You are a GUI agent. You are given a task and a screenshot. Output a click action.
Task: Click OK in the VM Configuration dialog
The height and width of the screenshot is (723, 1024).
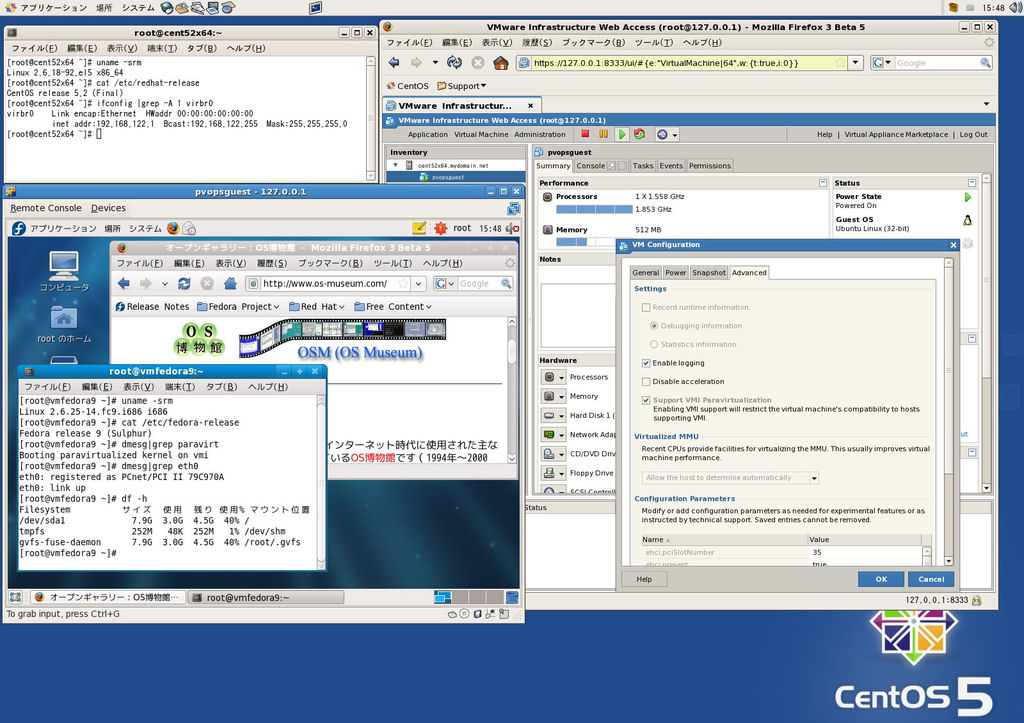881,579
